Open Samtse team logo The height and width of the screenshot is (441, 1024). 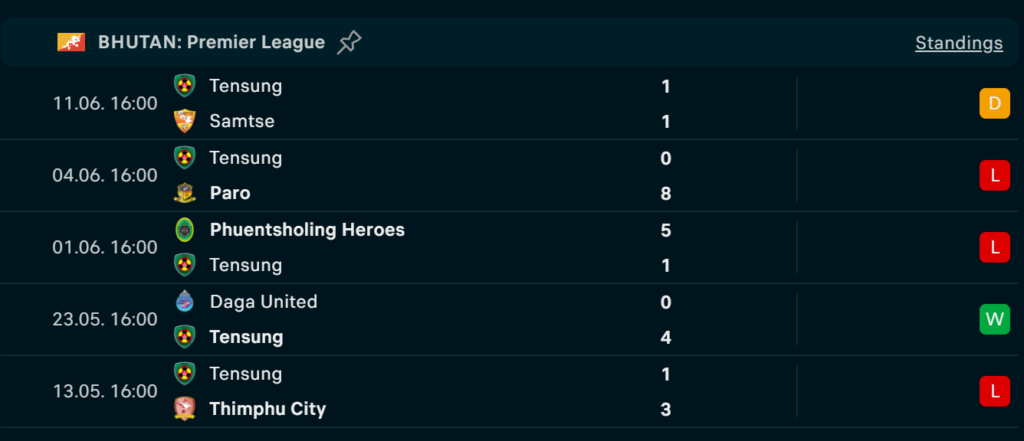[x=185, y=121]
